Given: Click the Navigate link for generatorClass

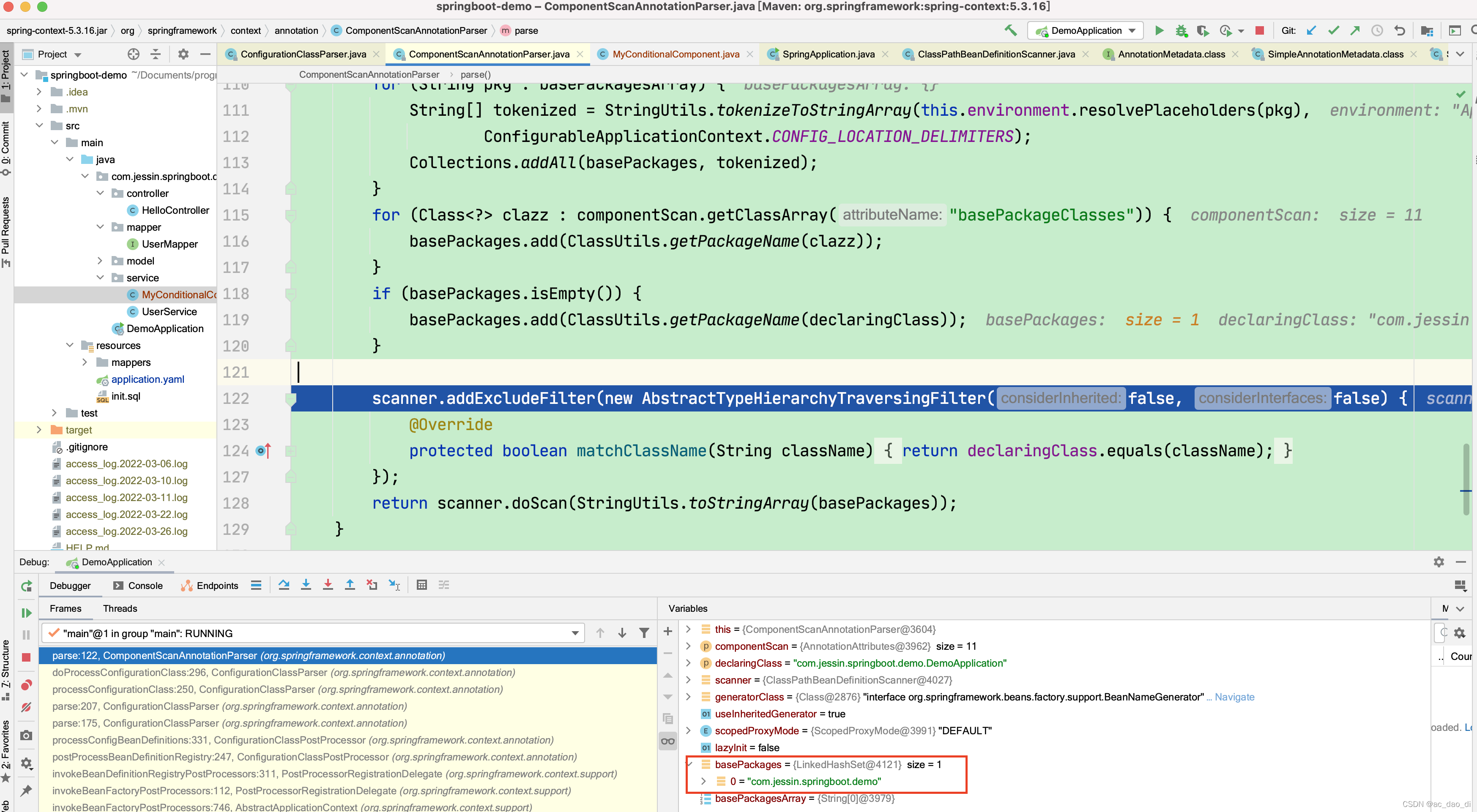Looking at the screenshot, I should [1234, 697].
